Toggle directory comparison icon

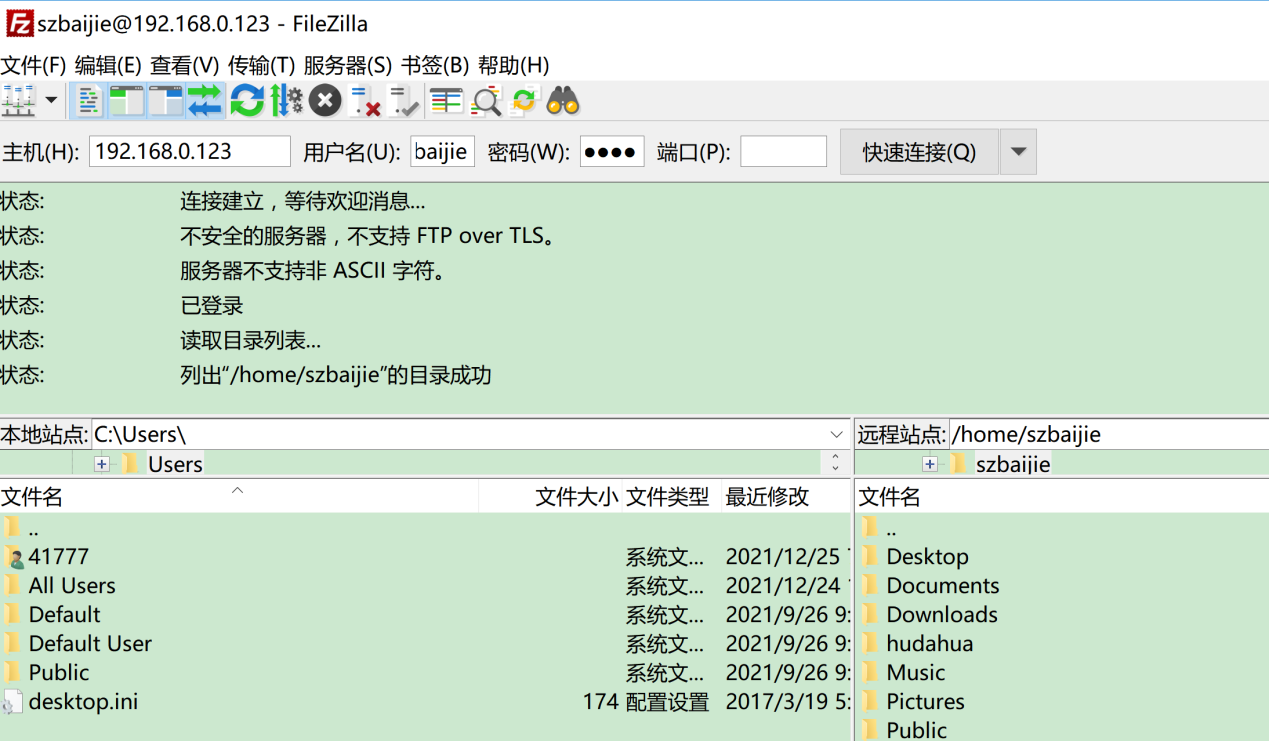tap(486, 101)
